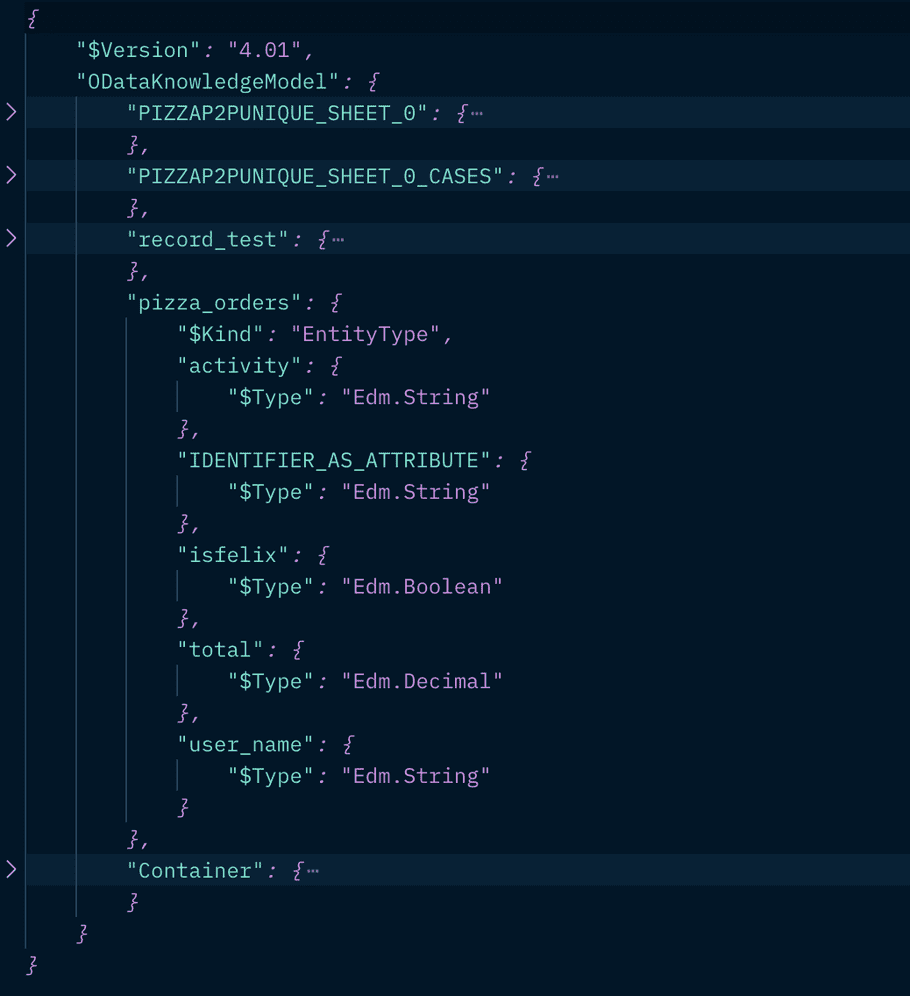
Task: Select the pizza_orders key
Action: point(208,302)
